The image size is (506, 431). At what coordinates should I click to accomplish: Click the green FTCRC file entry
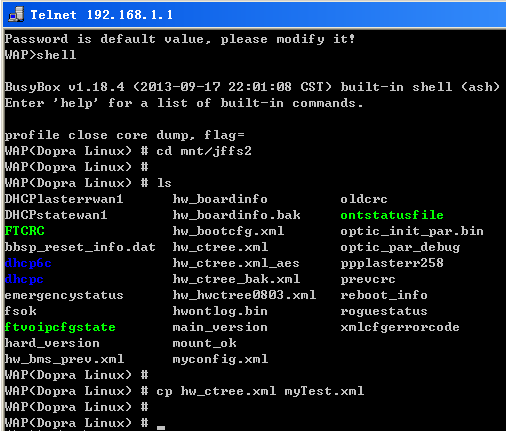25,231
